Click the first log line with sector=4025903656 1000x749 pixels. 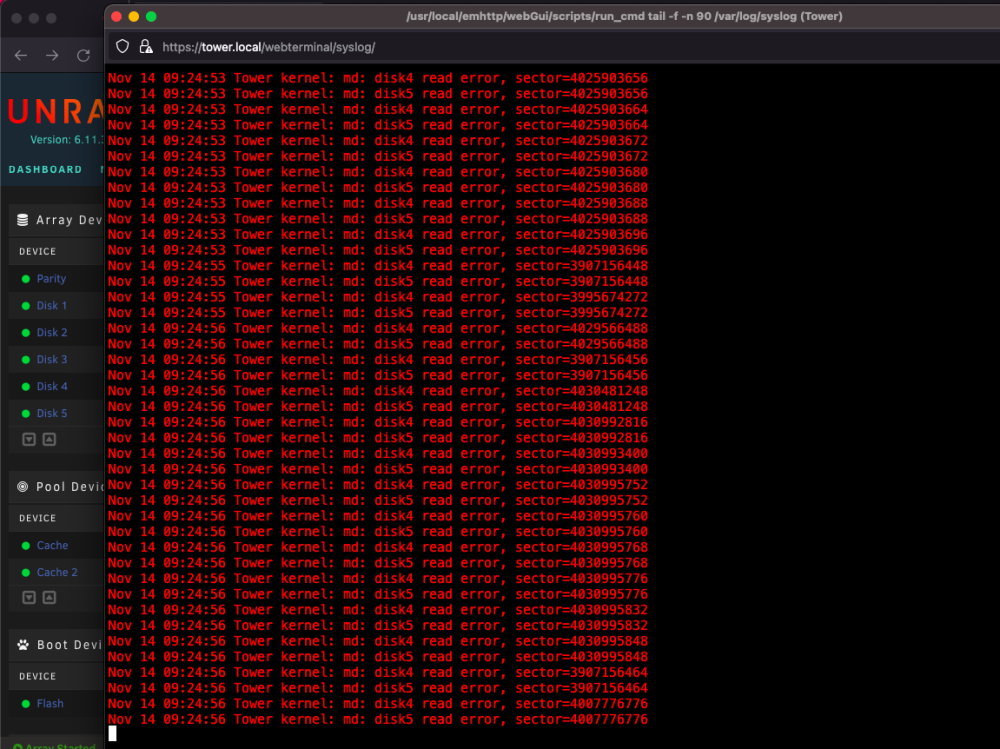pyautogui.click(x=378, y=78)
